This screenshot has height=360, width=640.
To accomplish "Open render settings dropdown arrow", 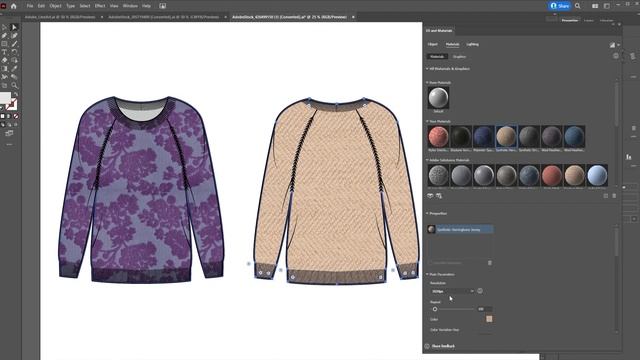I will (619, 45).
